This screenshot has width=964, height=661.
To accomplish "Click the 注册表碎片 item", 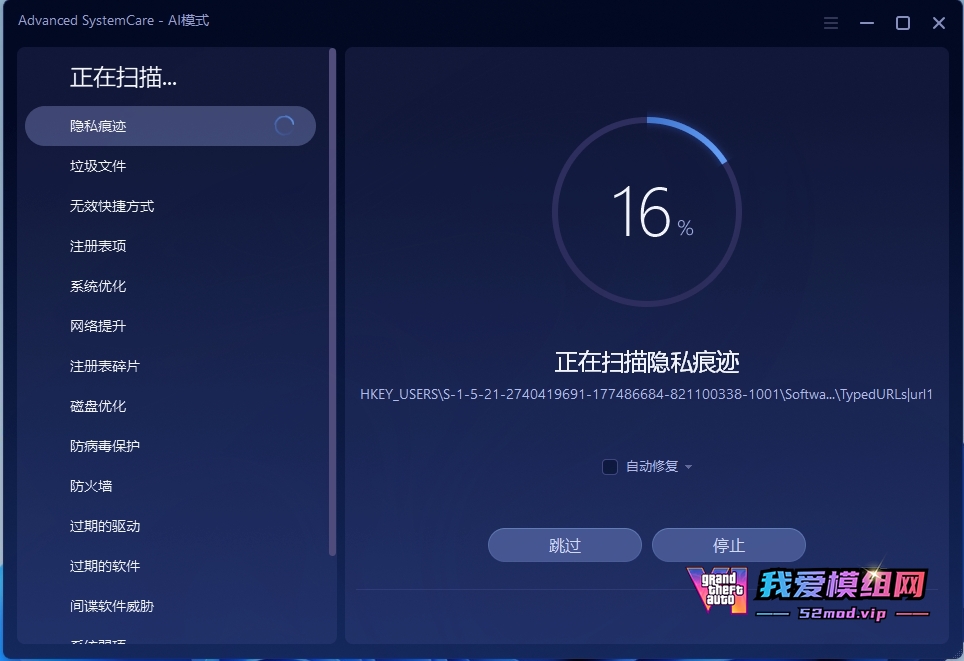I will tap(105, 366).
